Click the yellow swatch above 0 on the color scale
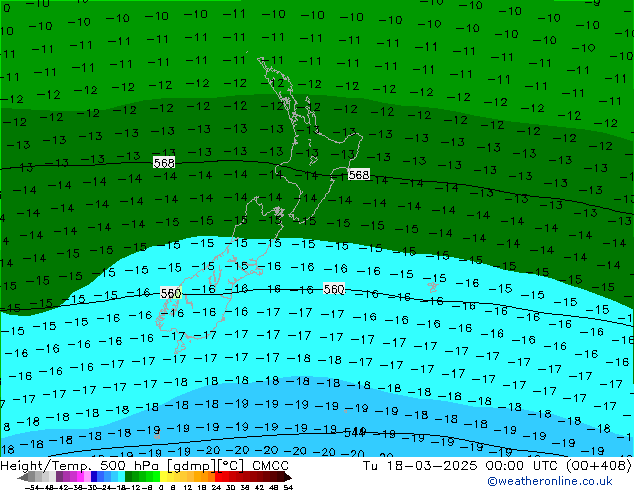Screen dimensions: 634x490 (x=163, y=477)
